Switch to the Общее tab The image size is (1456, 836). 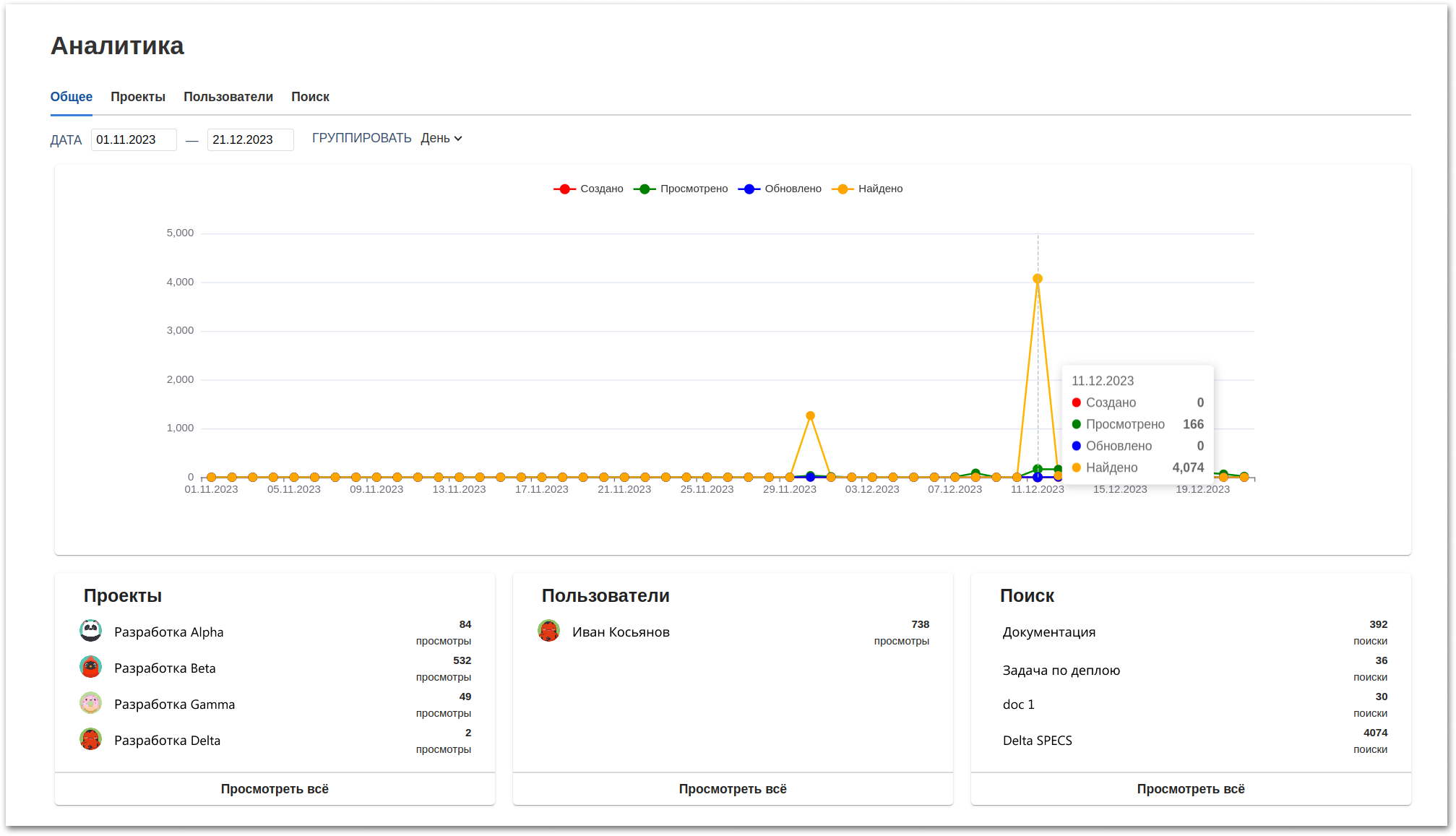[x=72, y=97]
